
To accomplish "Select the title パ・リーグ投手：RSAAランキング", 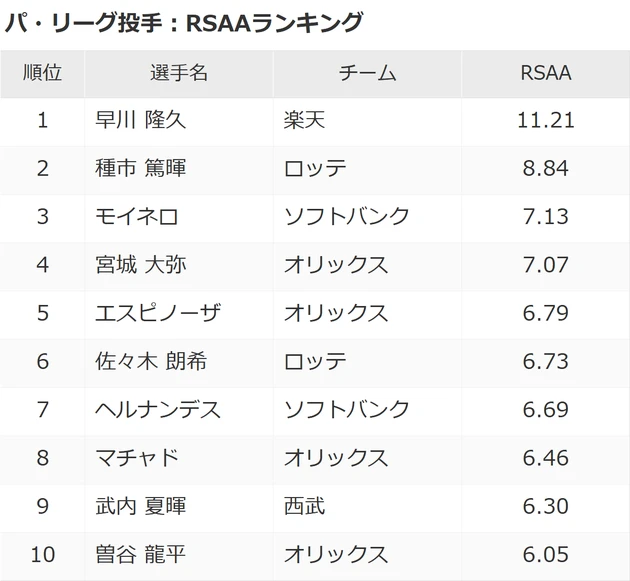I will click(183, 21).
